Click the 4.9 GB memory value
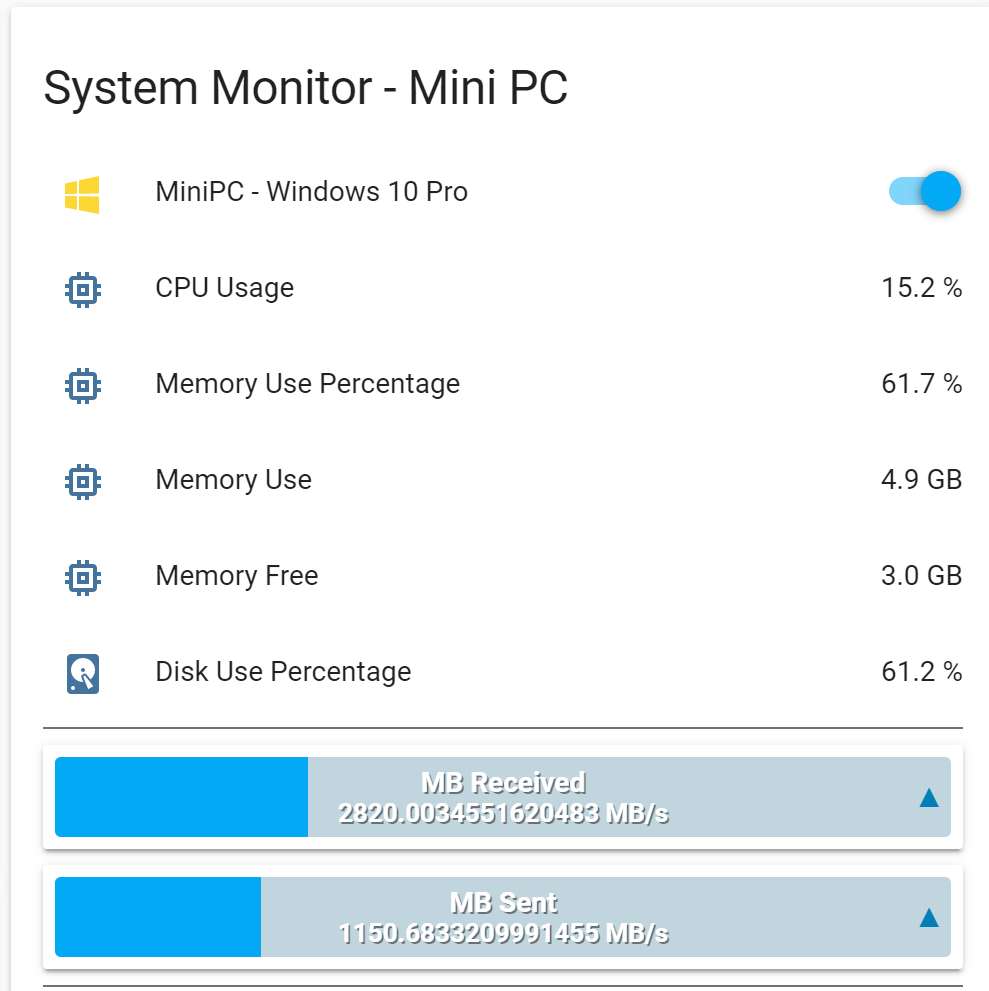 [x=921, y=480]
